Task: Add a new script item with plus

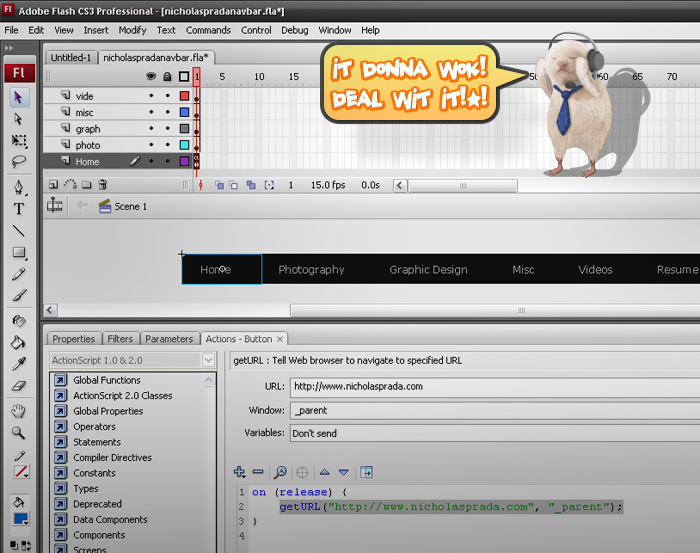Action: pyautogui.click(x=239, y=472)
